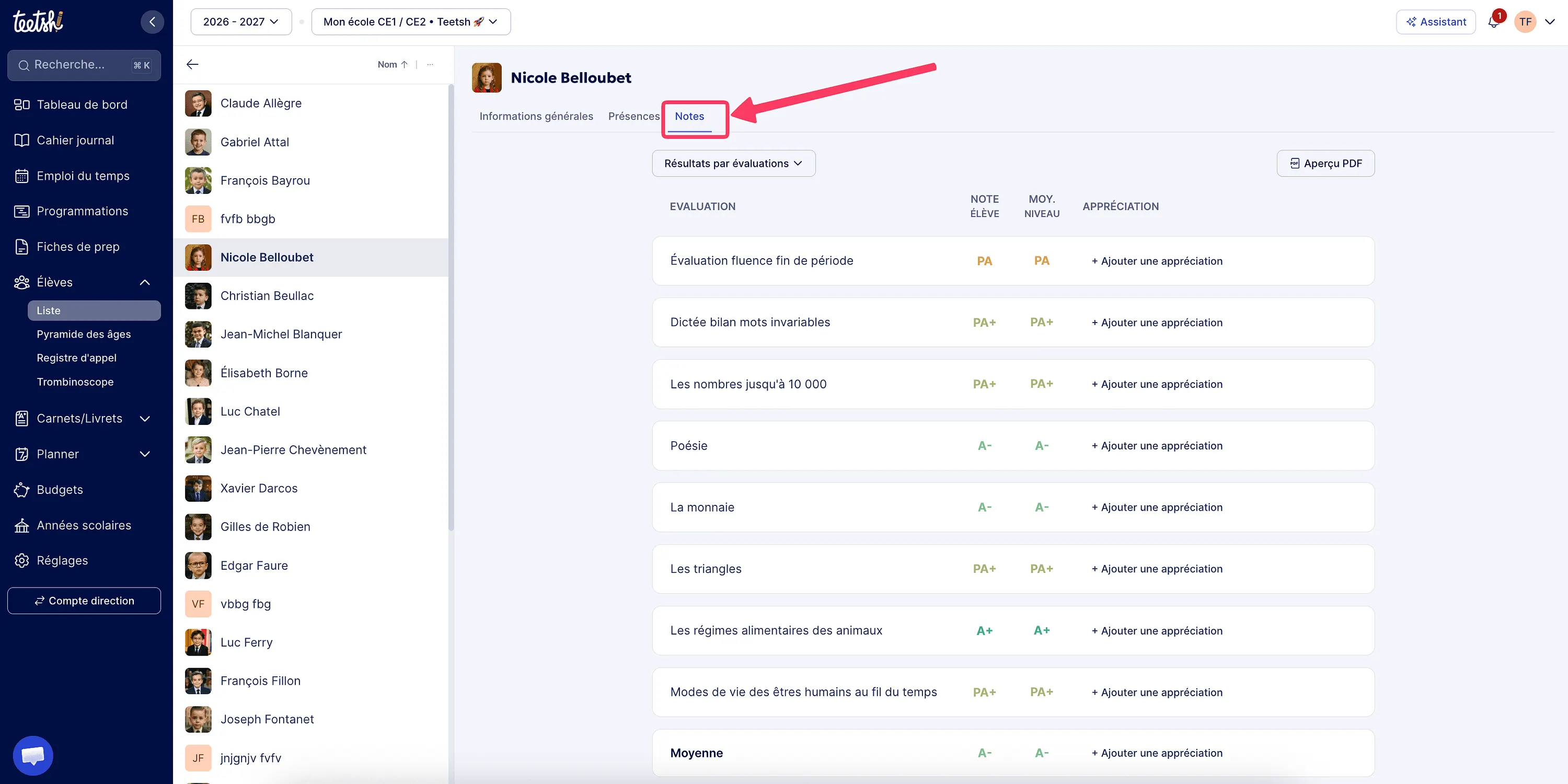Image resolution: width=1568 pixels, height=784 pixels.
Task: Click the student list scrollbar
Action: tap(451, 307)
